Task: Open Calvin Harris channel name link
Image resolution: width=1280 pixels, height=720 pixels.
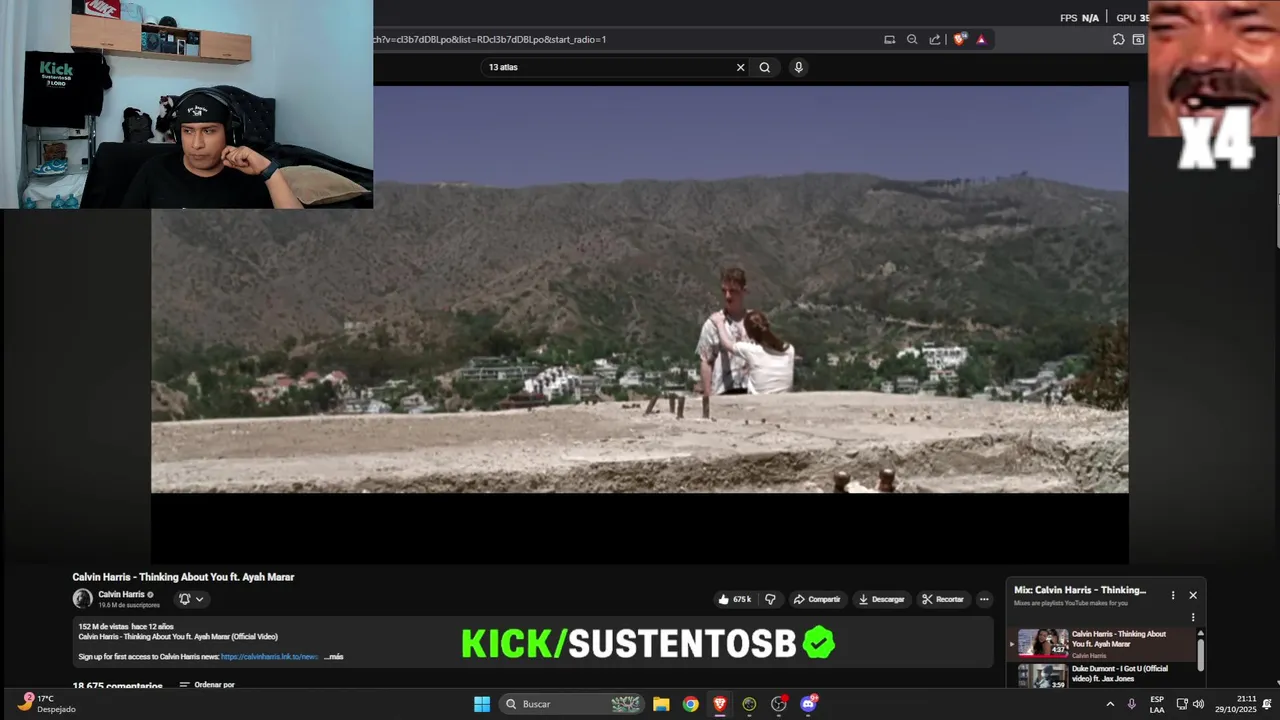Action: coord(121,594)
